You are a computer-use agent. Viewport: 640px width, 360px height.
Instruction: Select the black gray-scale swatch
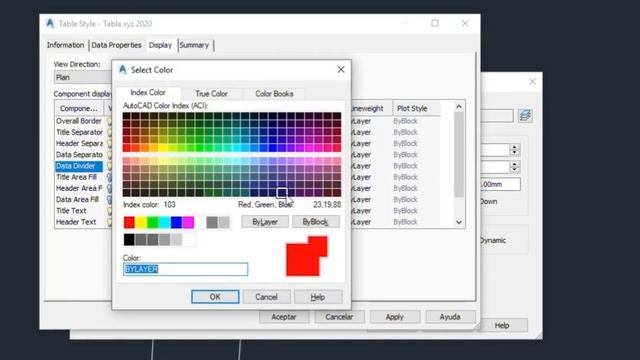click(x=129, y=240)
